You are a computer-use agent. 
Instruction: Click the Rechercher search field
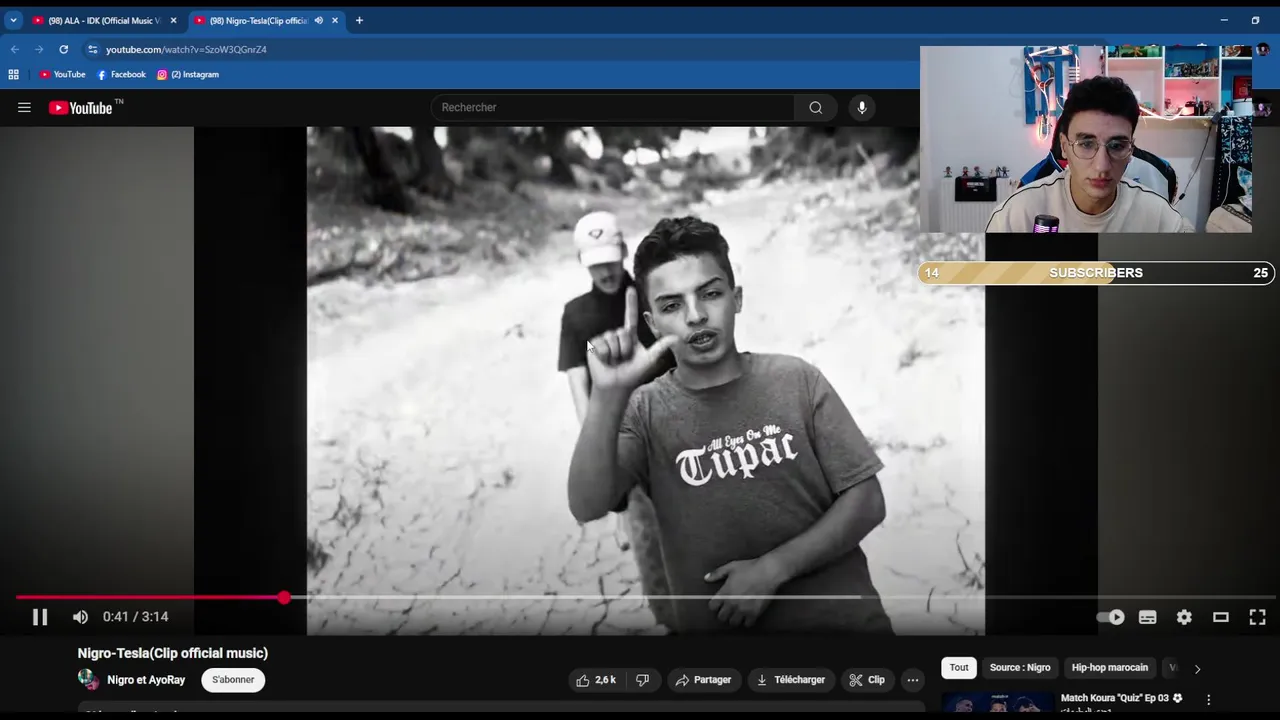pyautogui.click(x=612, y=107)
